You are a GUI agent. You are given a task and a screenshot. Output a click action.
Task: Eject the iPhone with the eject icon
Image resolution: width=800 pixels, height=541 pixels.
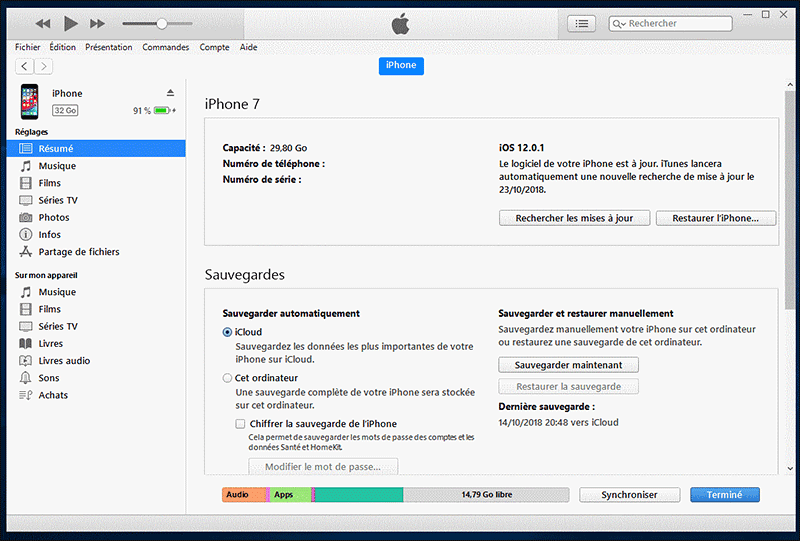tap(170, 93)
